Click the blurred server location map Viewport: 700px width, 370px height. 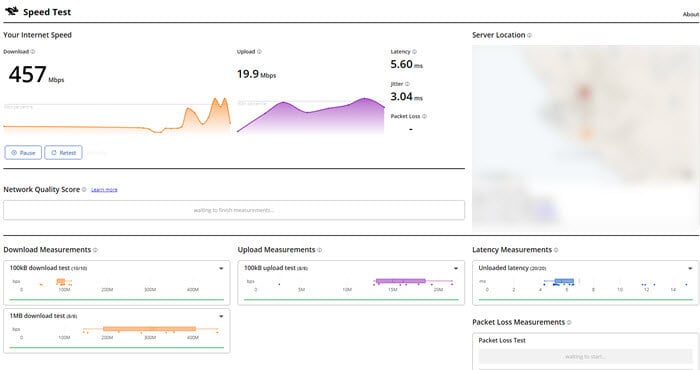tap(586, 137)
